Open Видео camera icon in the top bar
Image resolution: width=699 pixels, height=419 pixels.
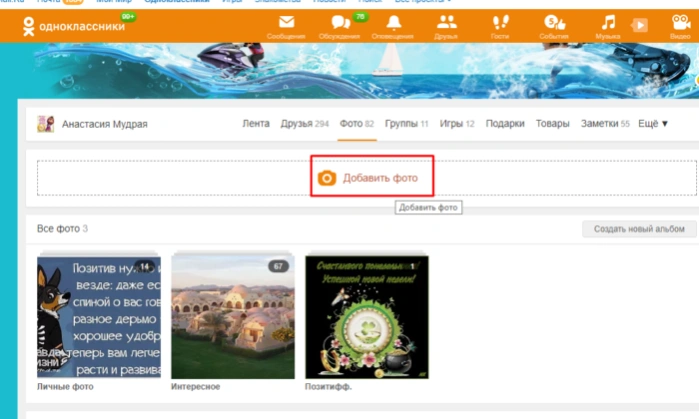pos(680,26)
